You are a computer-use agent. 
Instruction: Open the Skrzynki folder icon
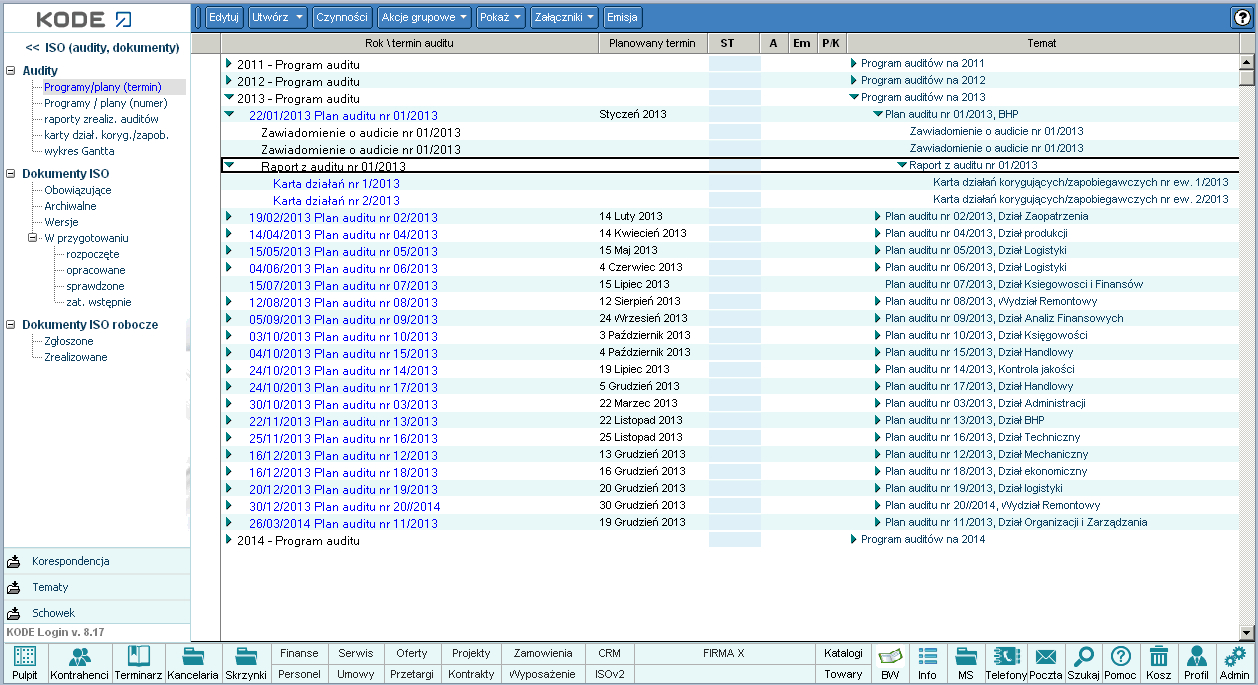point(246,663)
